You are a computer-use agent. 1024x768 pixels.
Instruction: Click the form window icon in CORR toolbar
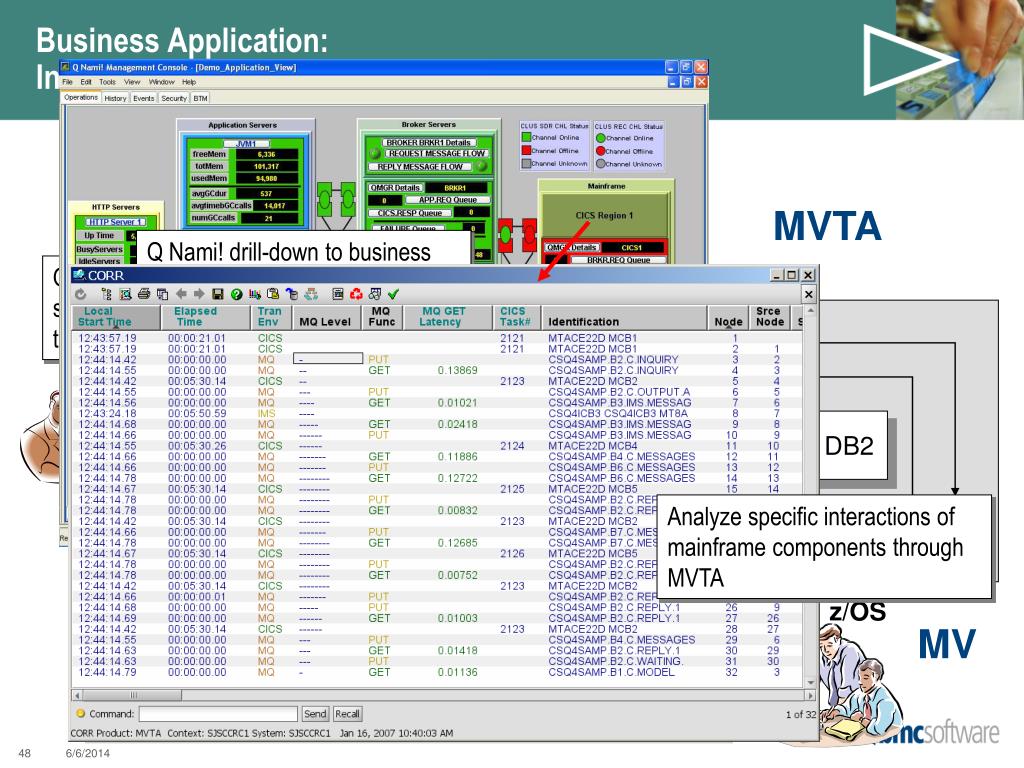pyautogui.click(x=338, y=294)
